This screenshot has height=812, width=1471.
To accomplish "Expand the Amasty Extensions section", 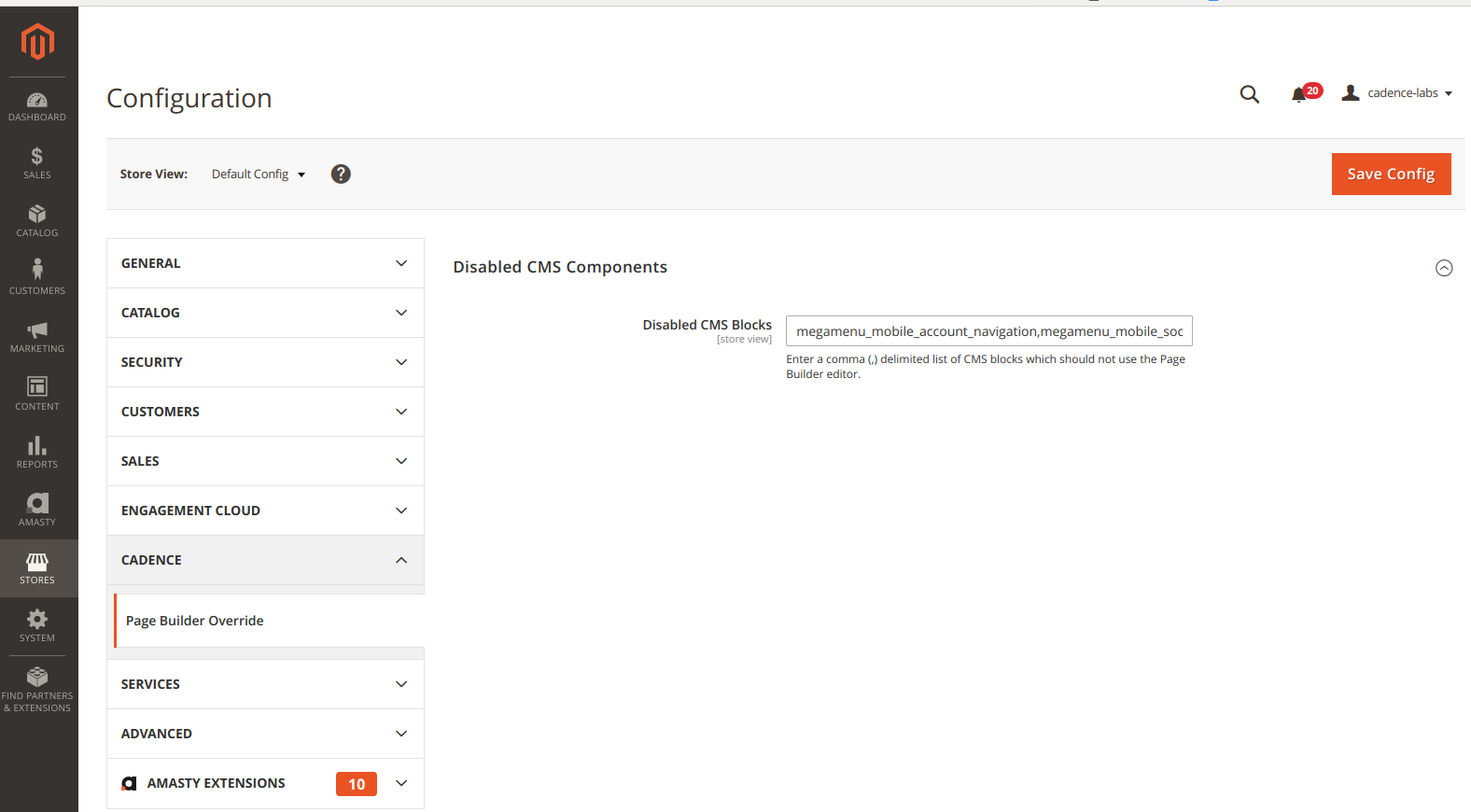I will (x=265, y=783).
